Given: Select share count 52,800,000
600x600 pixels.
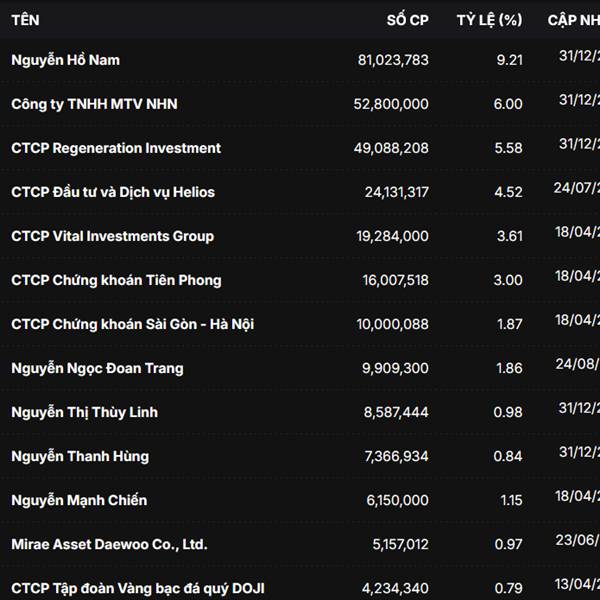Looking at the screenshot, I should tap(391, 104).
